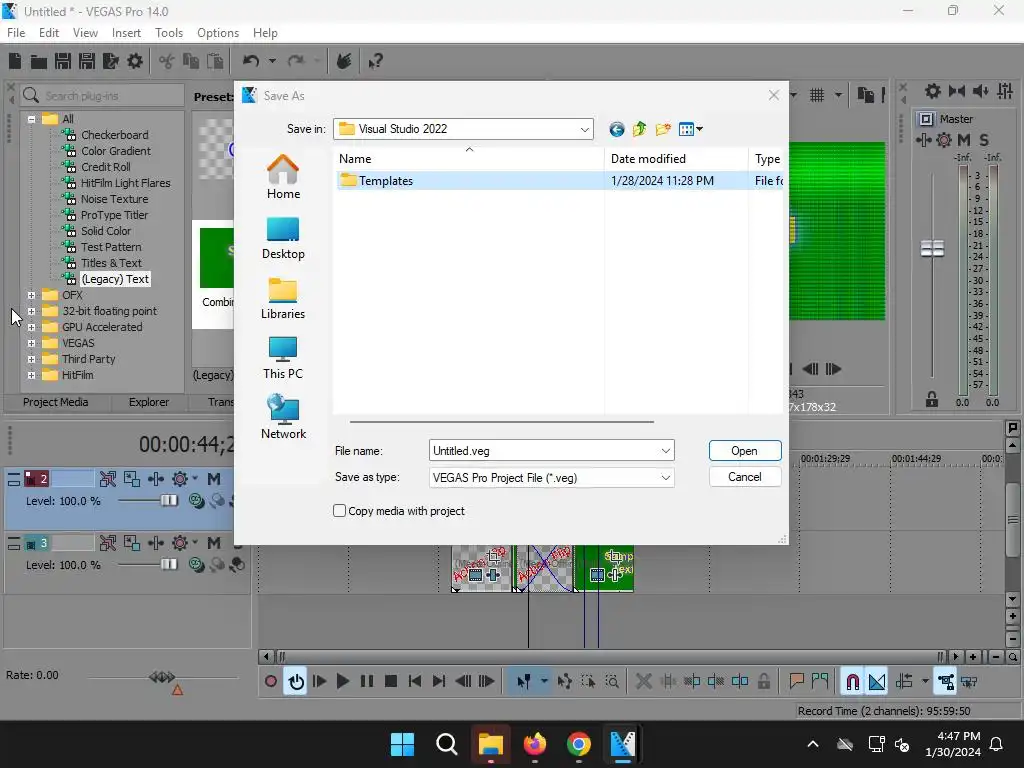Viewport: 1024px width, 768px height.
Task: Click the Record button in transport bar
Action: tap(270, 682)
